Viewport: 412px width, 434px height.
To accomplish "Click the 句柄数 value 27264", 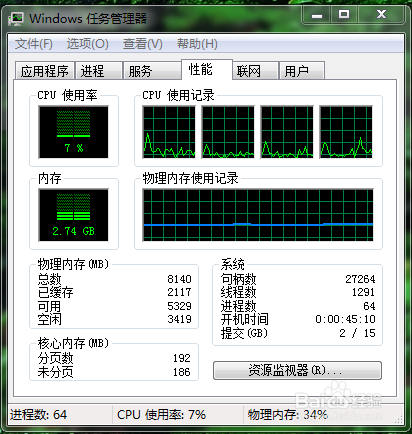I will [360, 279].
